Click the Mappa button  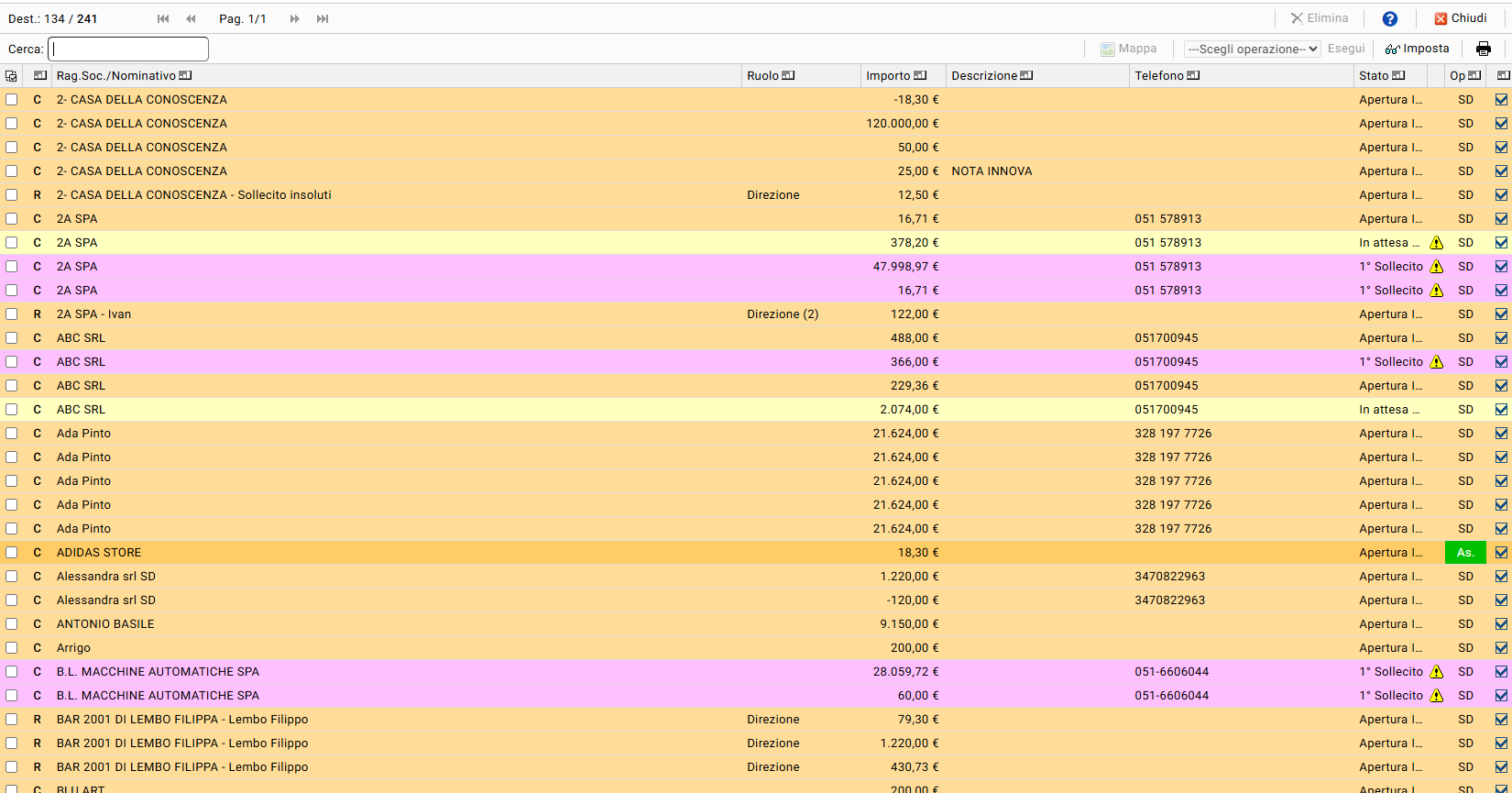1129,49
